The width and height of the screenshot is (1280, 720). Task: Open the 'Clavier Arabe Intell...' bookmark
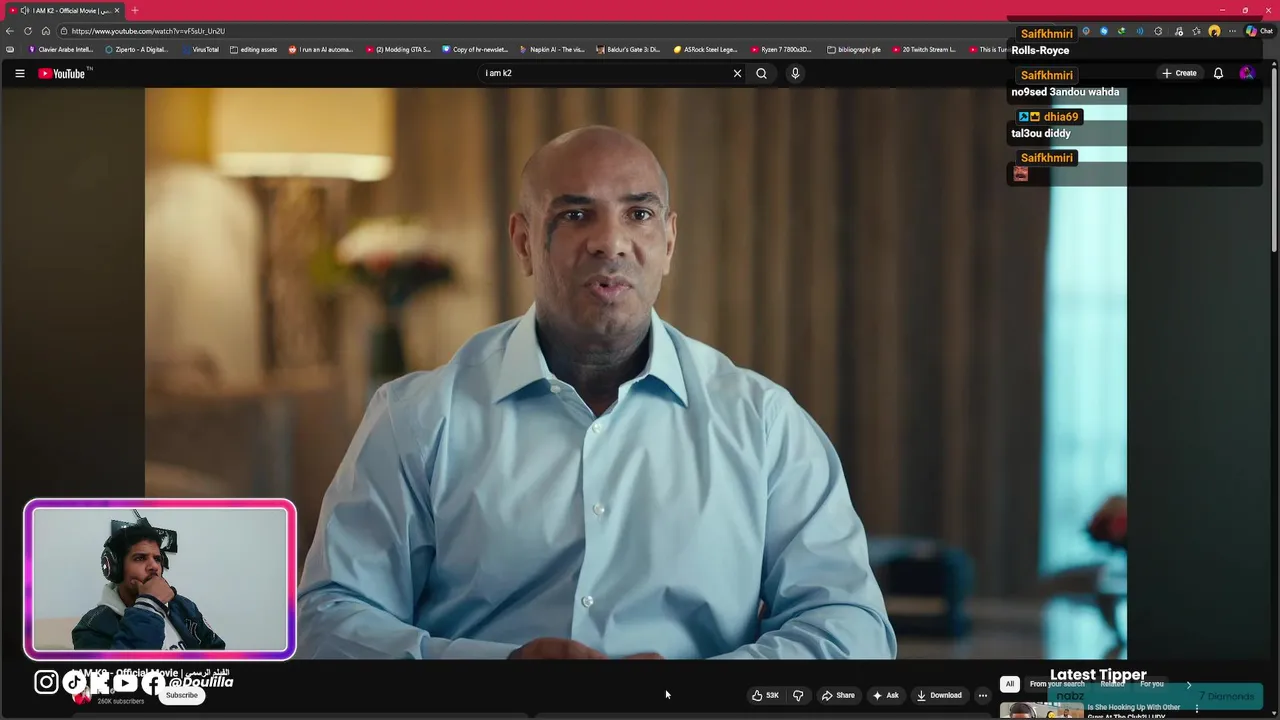(61, 49)
